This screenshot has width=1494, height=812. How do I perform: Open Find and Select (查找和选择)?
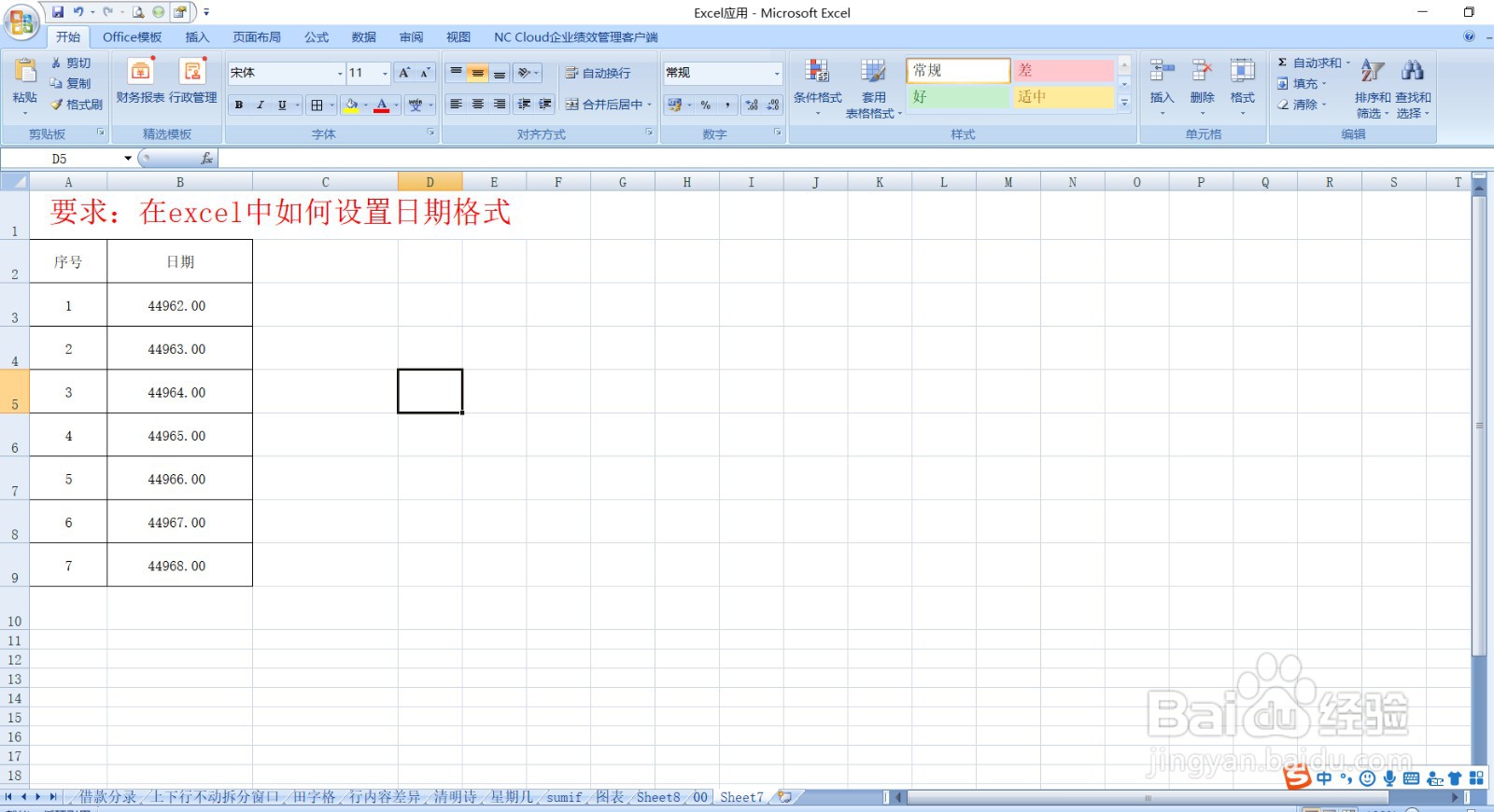[x=1413, y=88]
